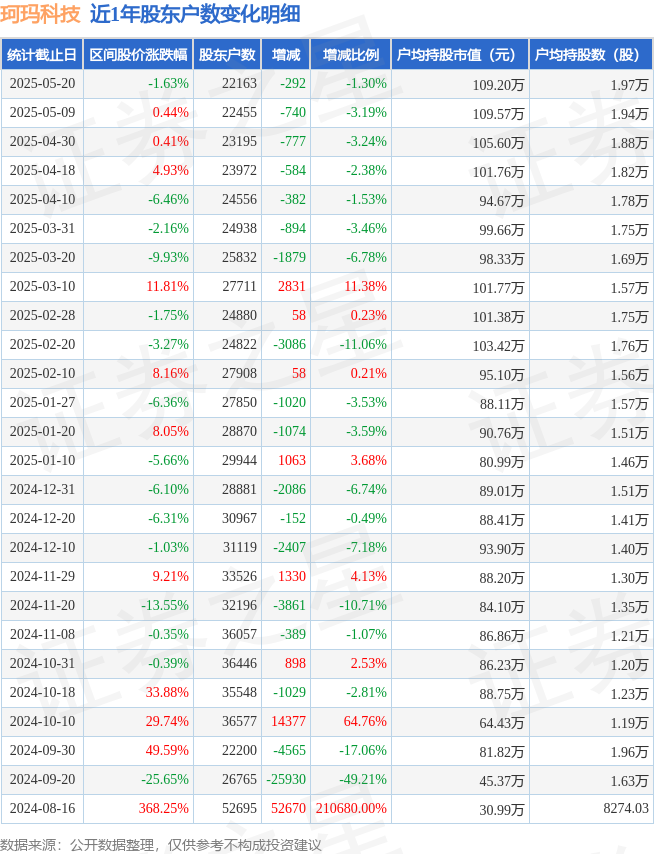654x854 pixels.
Task: Click the 8274.03 average shares cell
Action: coord(591,808)
